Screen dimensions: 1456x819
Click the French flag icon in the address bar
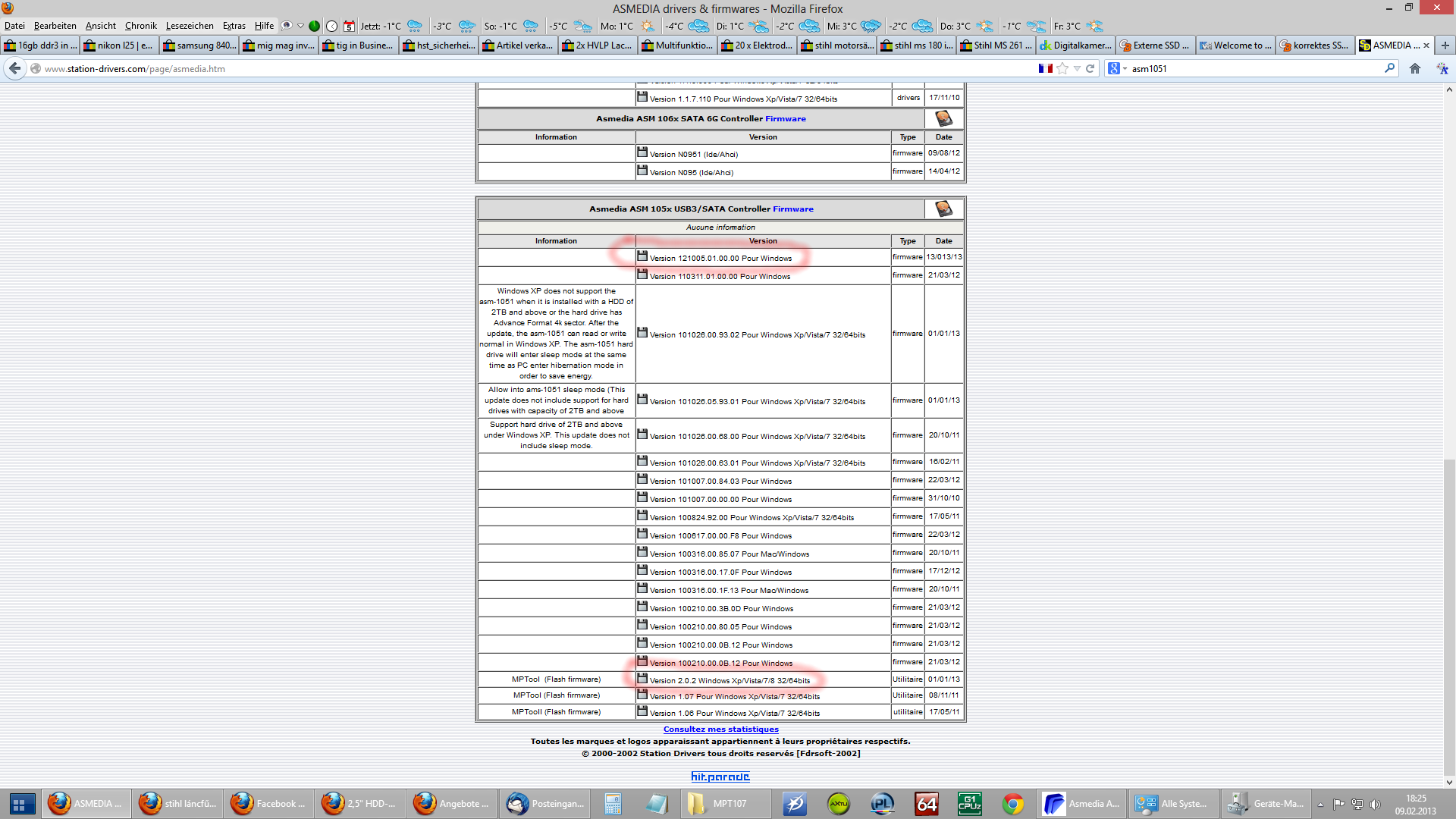coord(1045,68)
